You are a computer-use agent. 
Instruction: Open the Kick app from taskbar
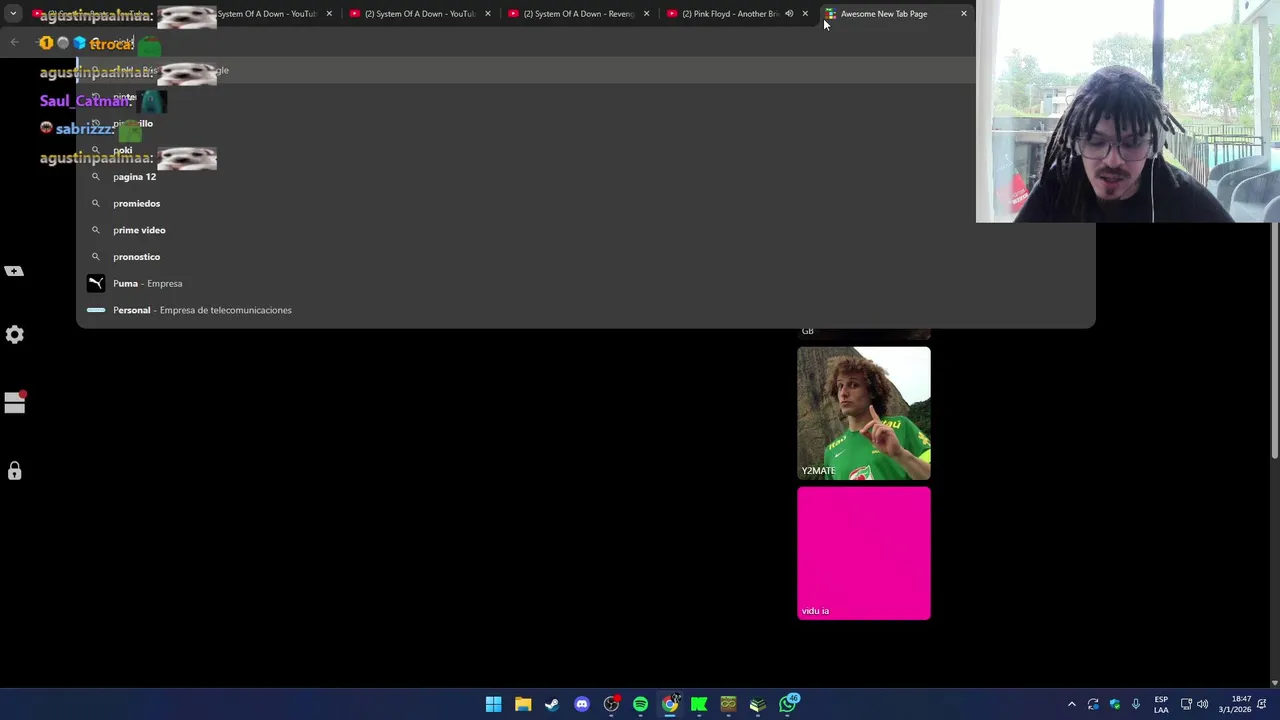tap(699, 704)
